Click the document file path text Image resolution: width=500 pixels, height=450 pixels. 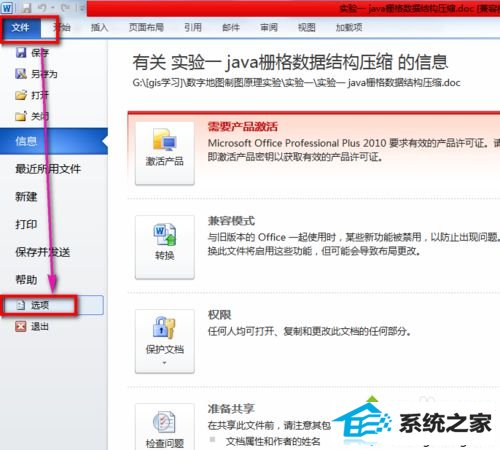pyautogui.click(x=296, y=83)
